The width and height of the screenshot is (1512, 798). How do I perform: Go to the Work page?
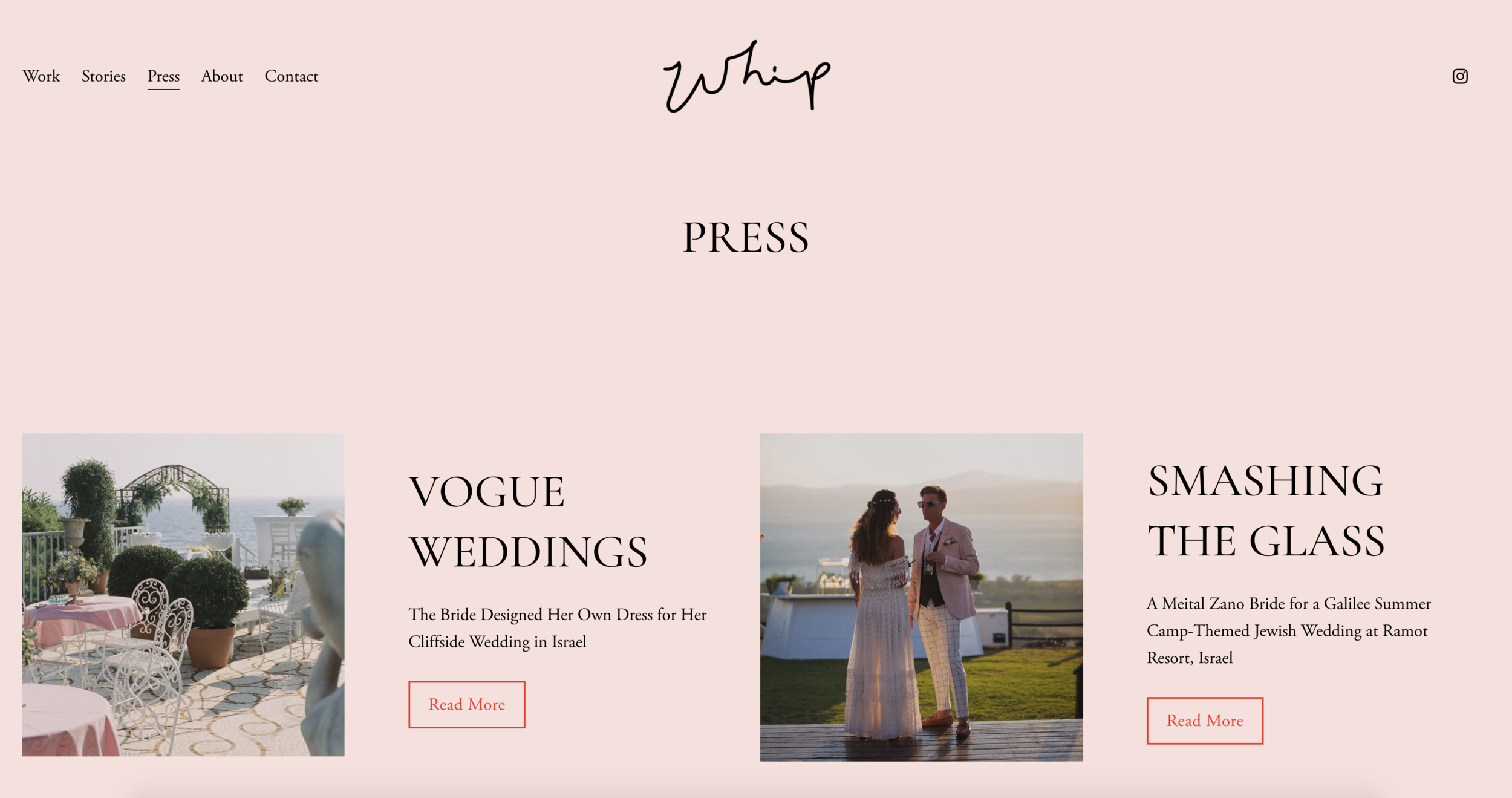point(41,76)
